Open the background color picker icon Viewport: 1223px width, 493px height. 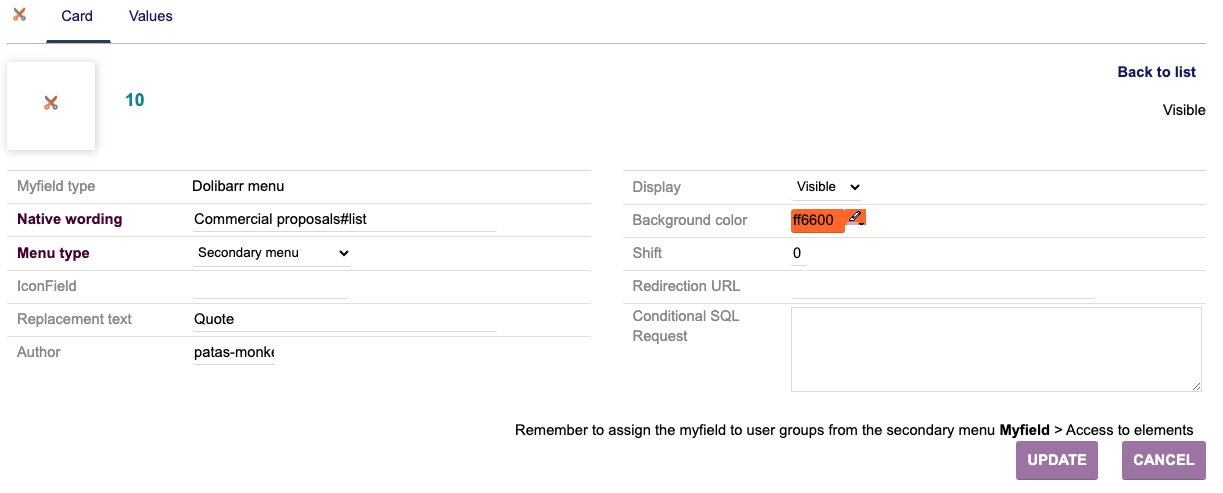click(x=856, y=217)
